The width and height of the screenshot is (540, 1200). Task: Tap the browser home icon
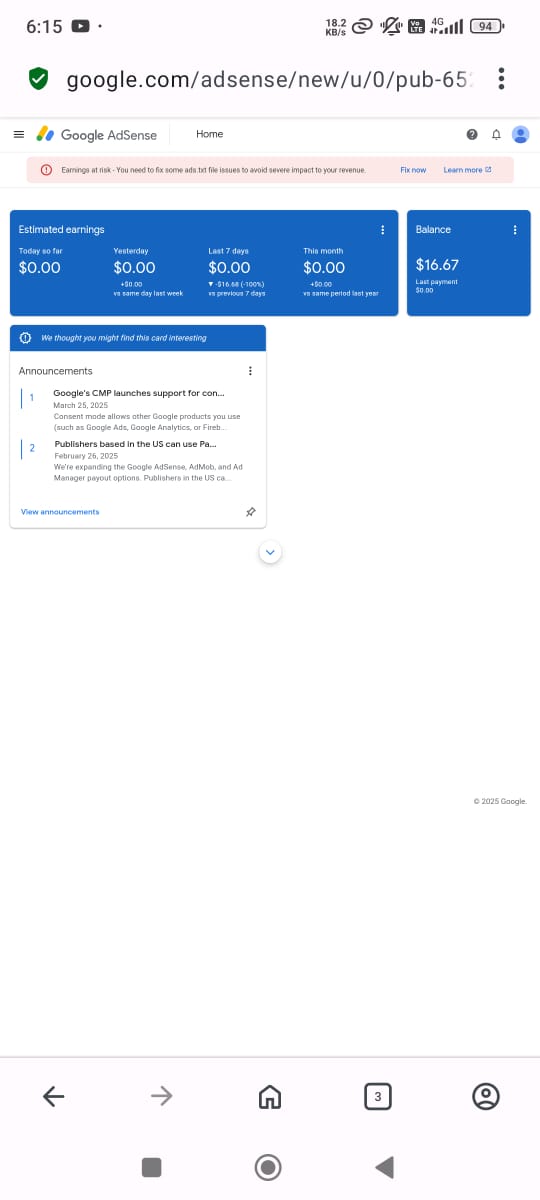click(269, 1097)
